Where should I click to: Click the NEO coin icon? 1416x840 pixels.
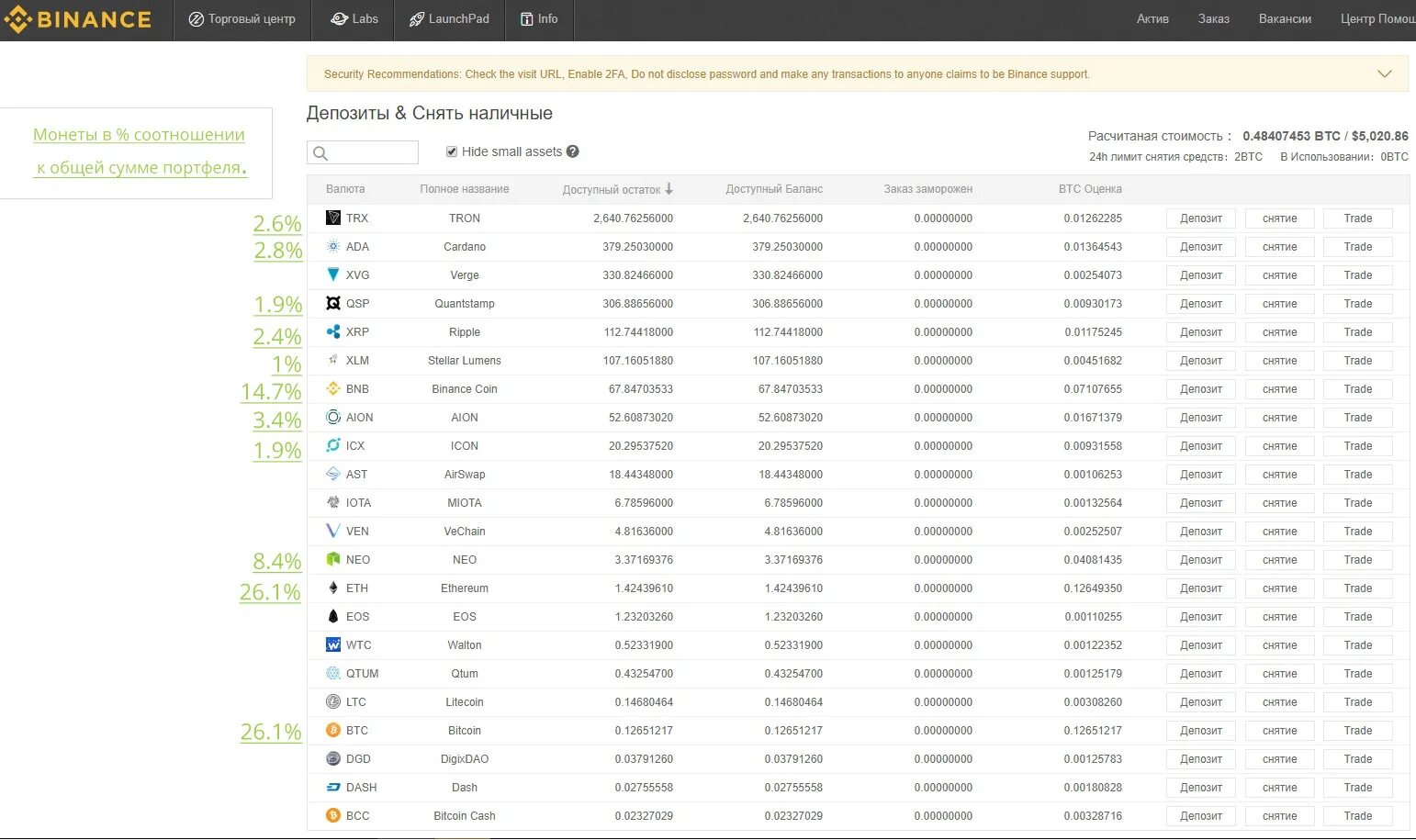333,560
